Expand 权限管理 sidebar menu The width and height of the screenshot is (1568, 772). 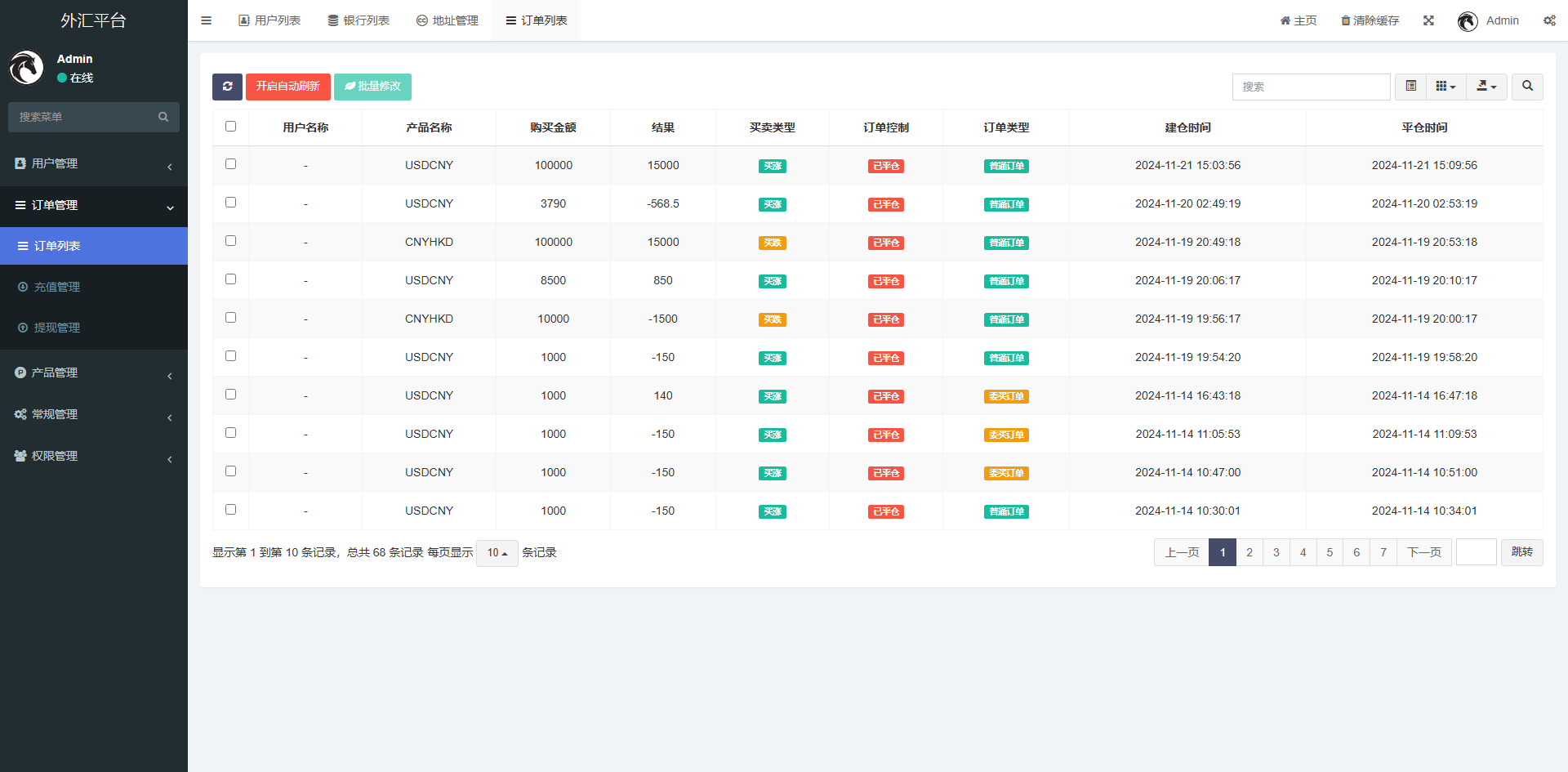tap(94, 456)
